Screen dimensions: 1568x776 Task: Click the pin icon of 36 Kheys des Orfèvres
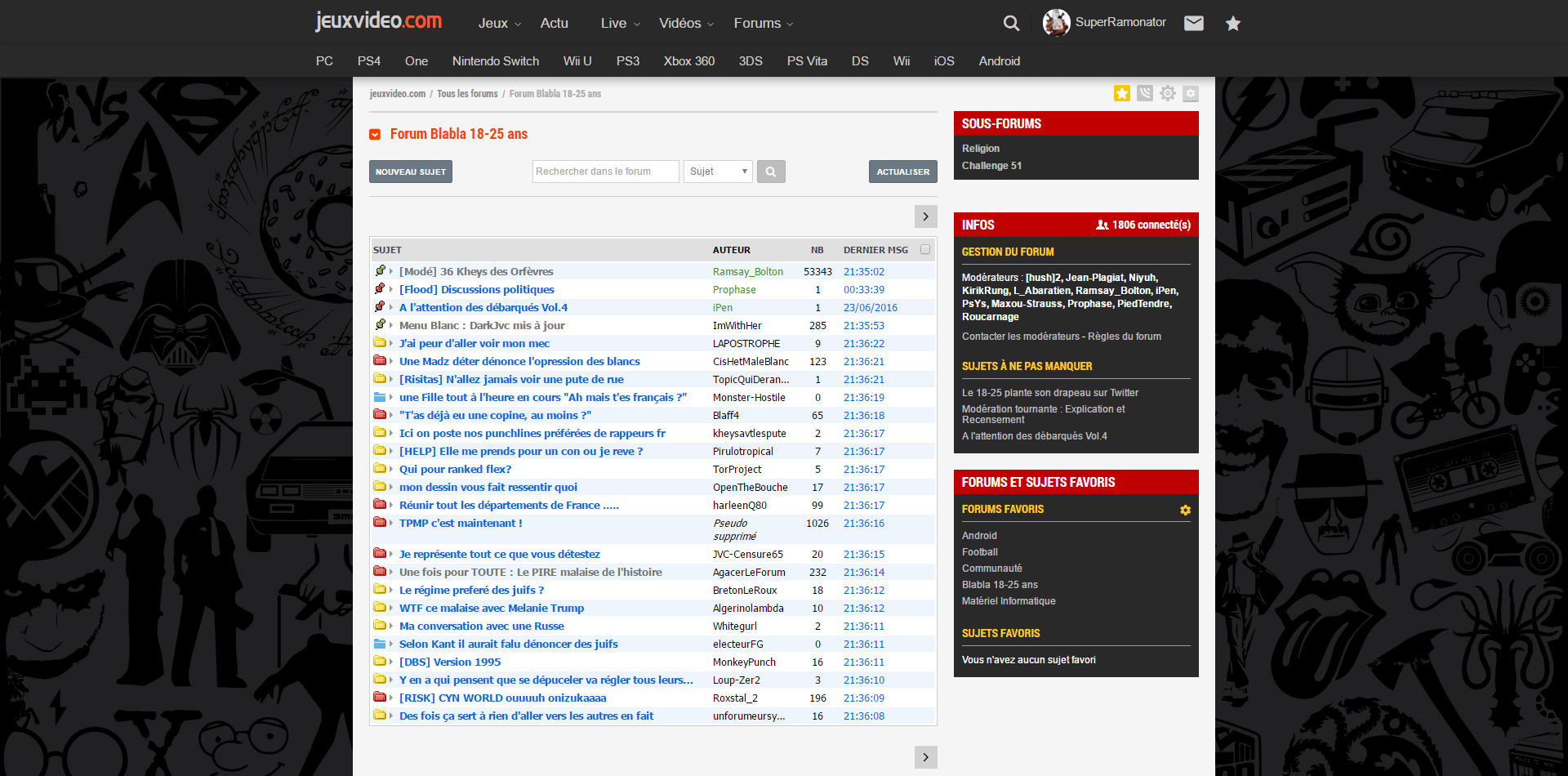click(380, 271)
